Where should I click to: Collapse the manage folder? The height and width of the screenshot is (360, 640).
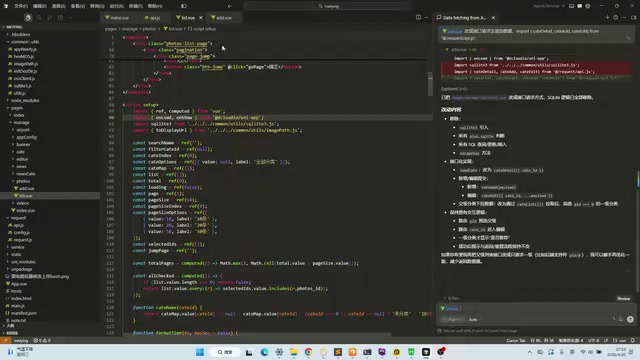[x=21, y=122]
